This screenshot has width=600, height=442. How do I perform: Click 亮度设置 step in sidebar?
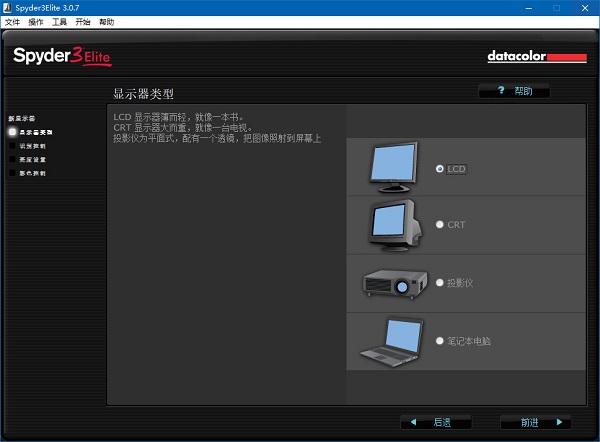(33, 160)
